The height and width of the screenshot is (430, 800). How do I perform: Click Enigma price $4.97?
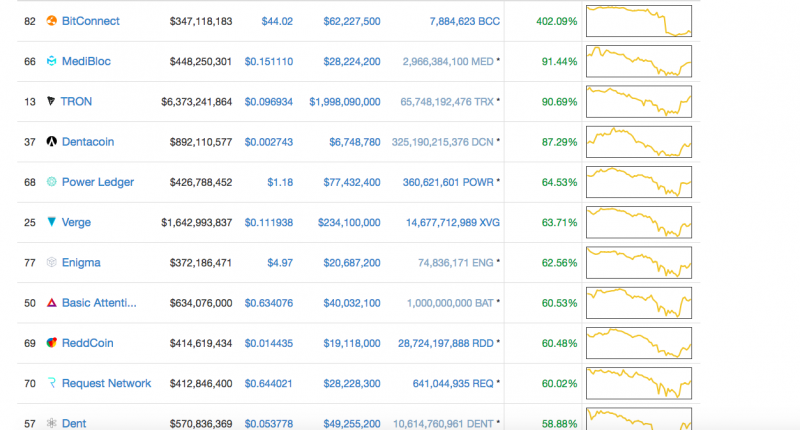tap(280, 263)
